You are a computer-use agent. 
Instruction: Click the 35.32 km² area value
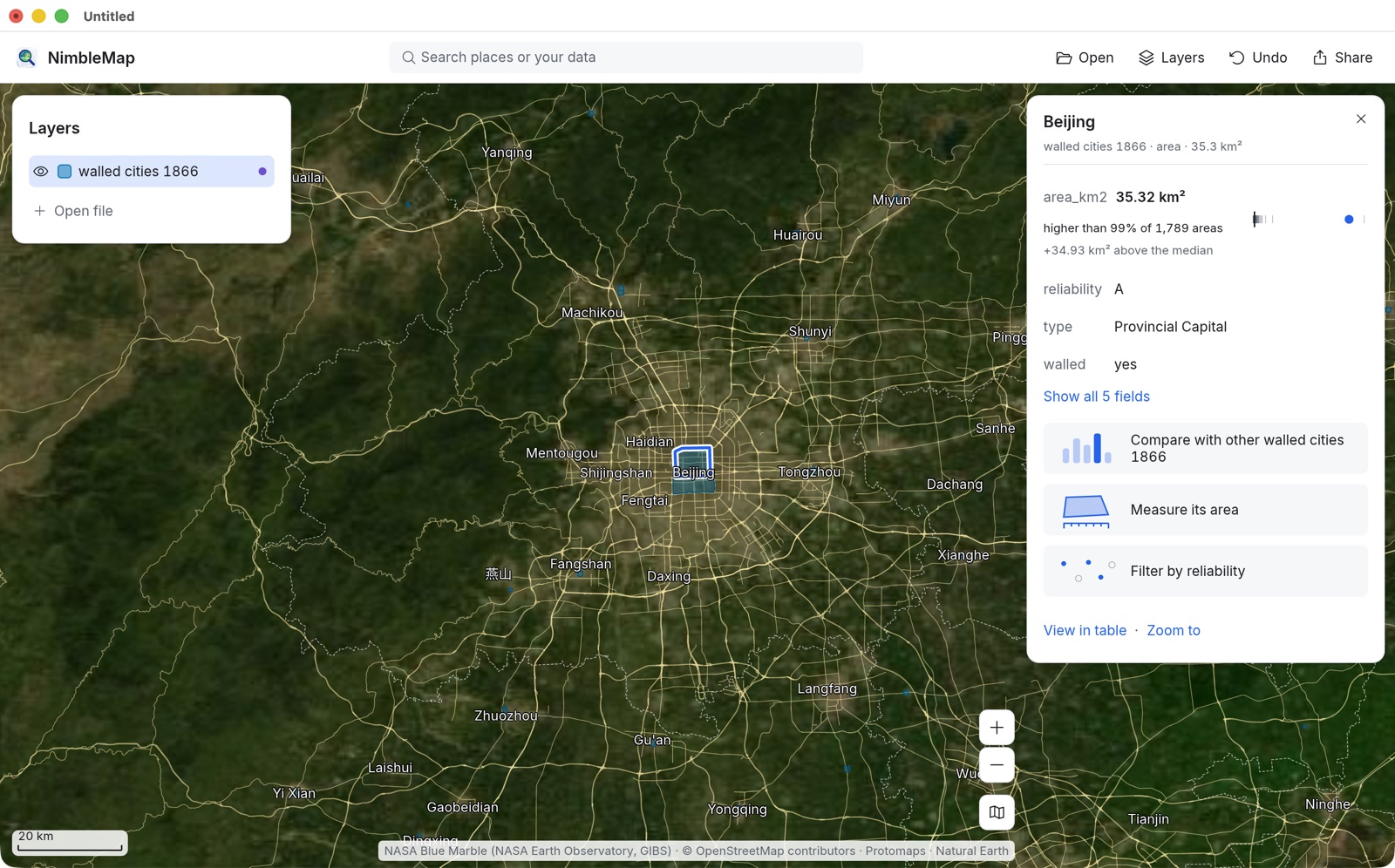tap(1150, 197)
